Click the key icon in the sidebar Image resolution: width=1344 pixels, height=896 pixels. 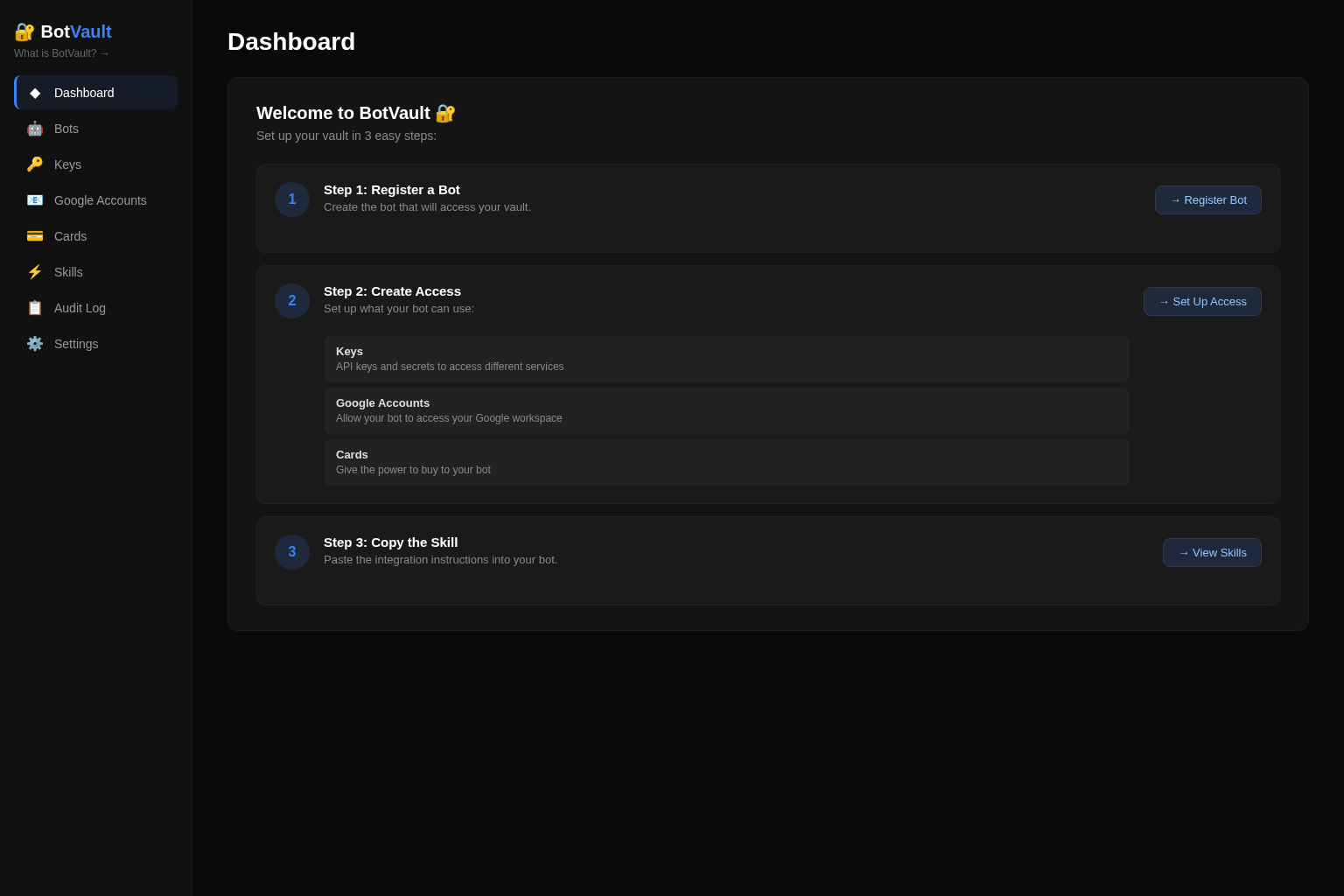pos(35,164)
